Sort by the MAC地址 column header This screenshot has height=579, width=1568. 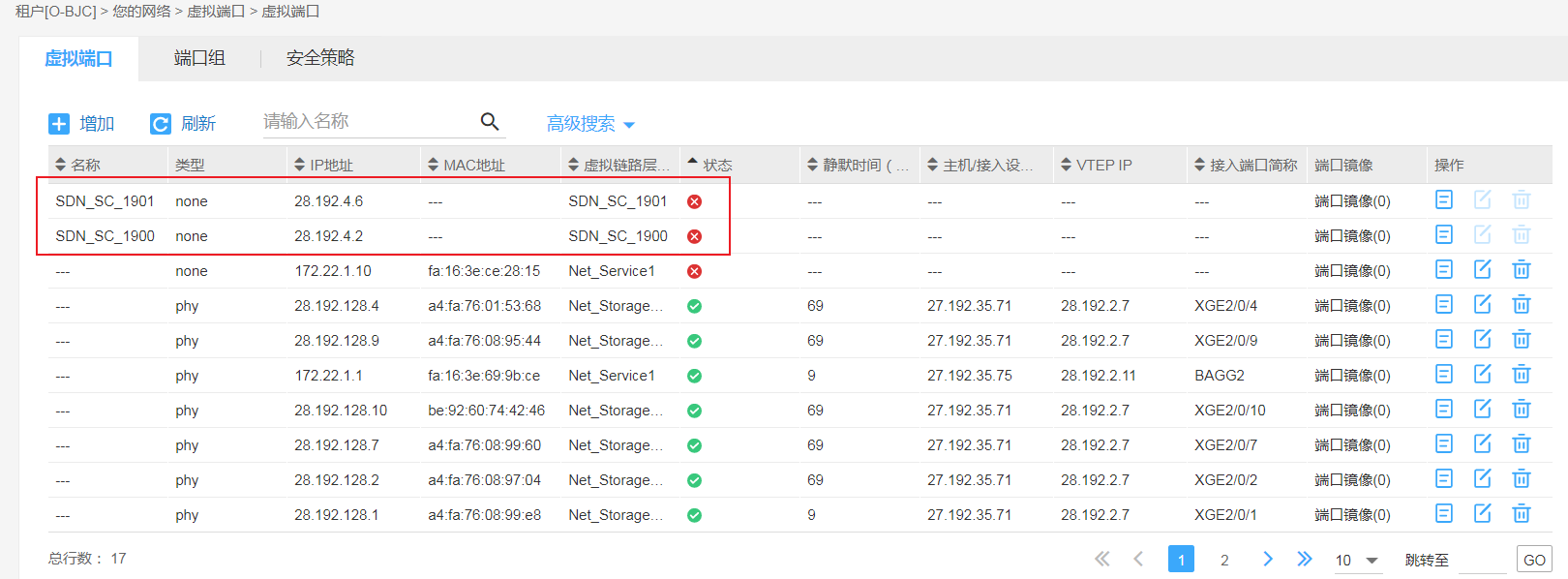[467, 165]
